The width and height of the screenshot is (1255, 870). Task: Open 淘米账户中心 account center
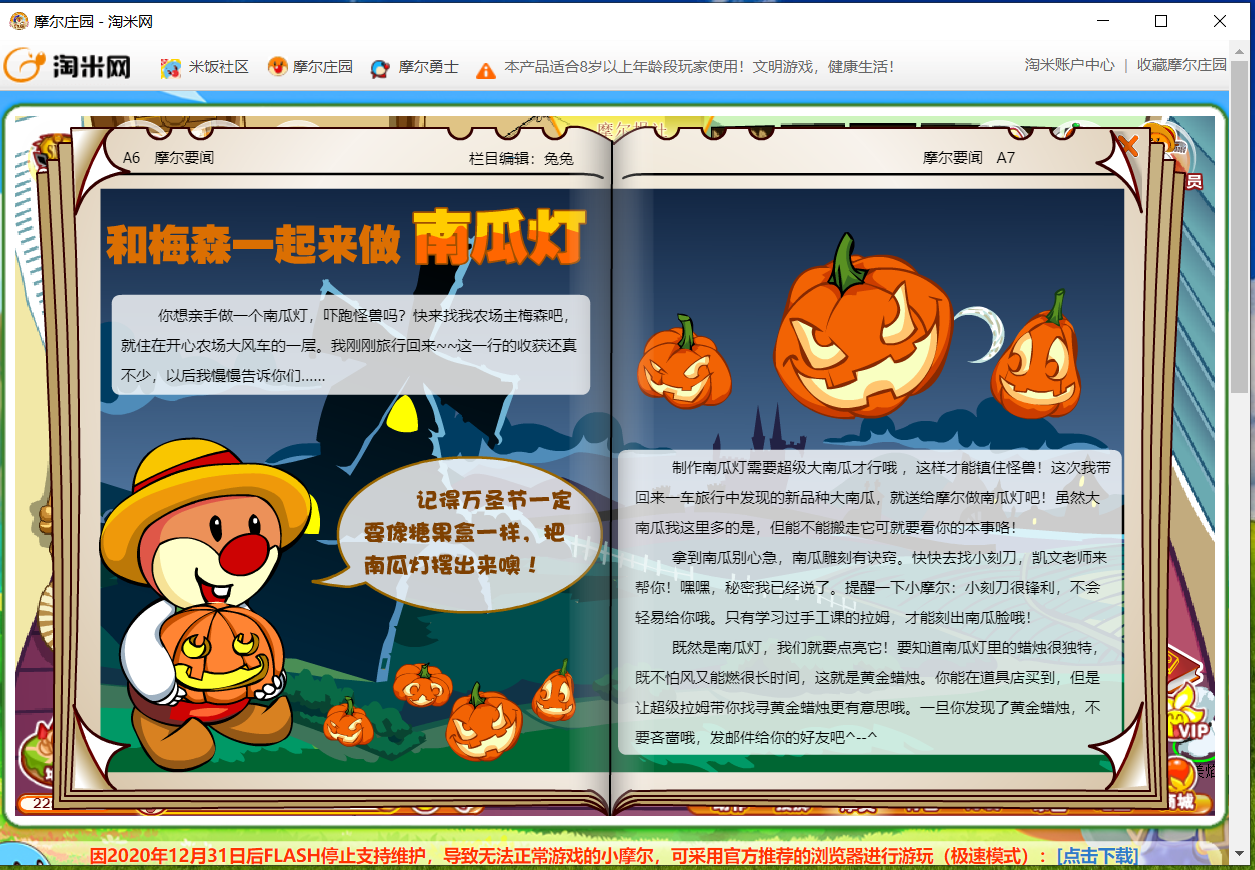click(1069, 65)
